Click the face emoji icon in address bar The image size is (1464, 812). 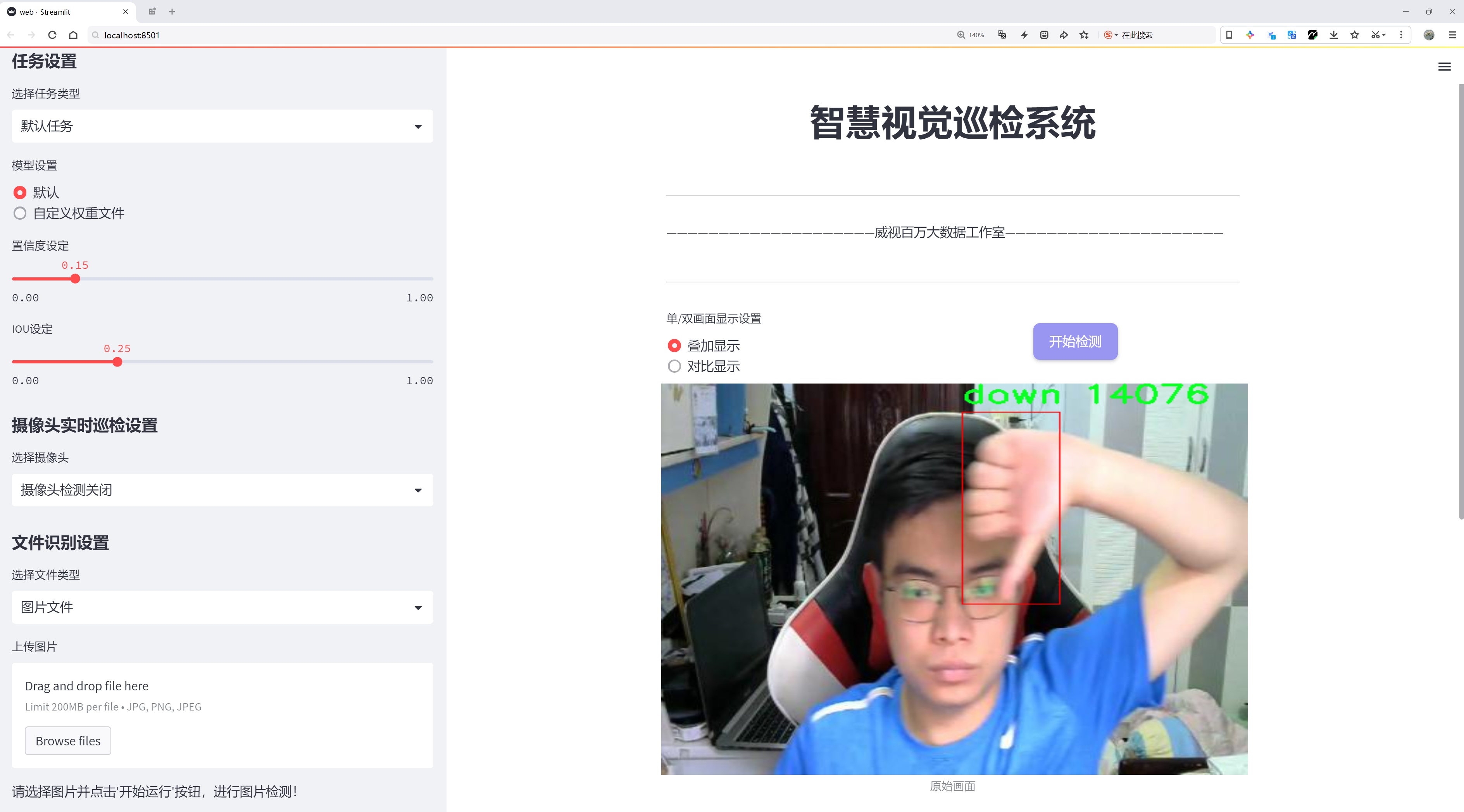click(x=1044, y=35)
